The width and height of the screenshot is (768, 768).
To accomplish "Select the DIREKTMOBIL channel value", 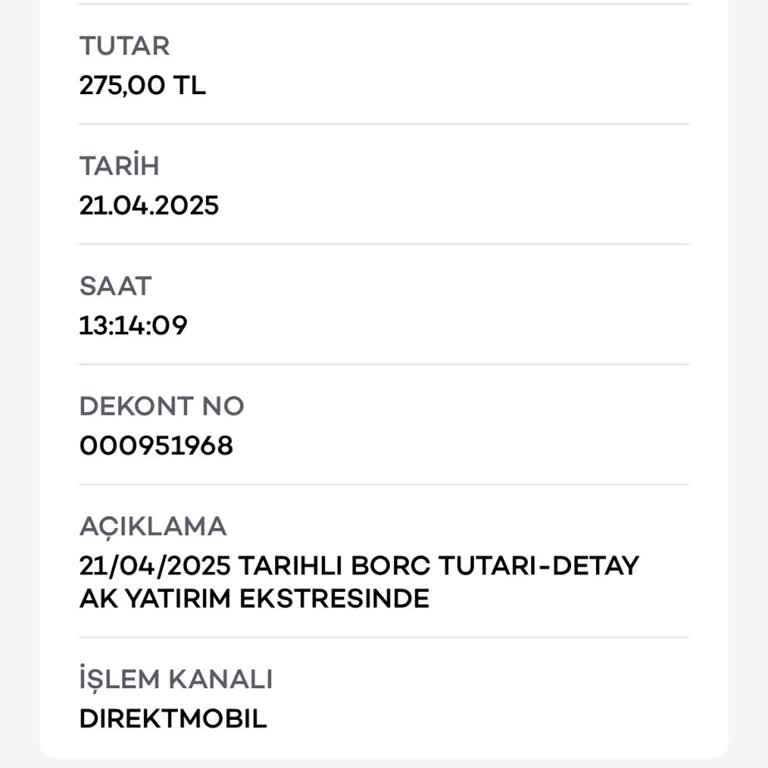I will pyautogui.click(x=173, y=719).
